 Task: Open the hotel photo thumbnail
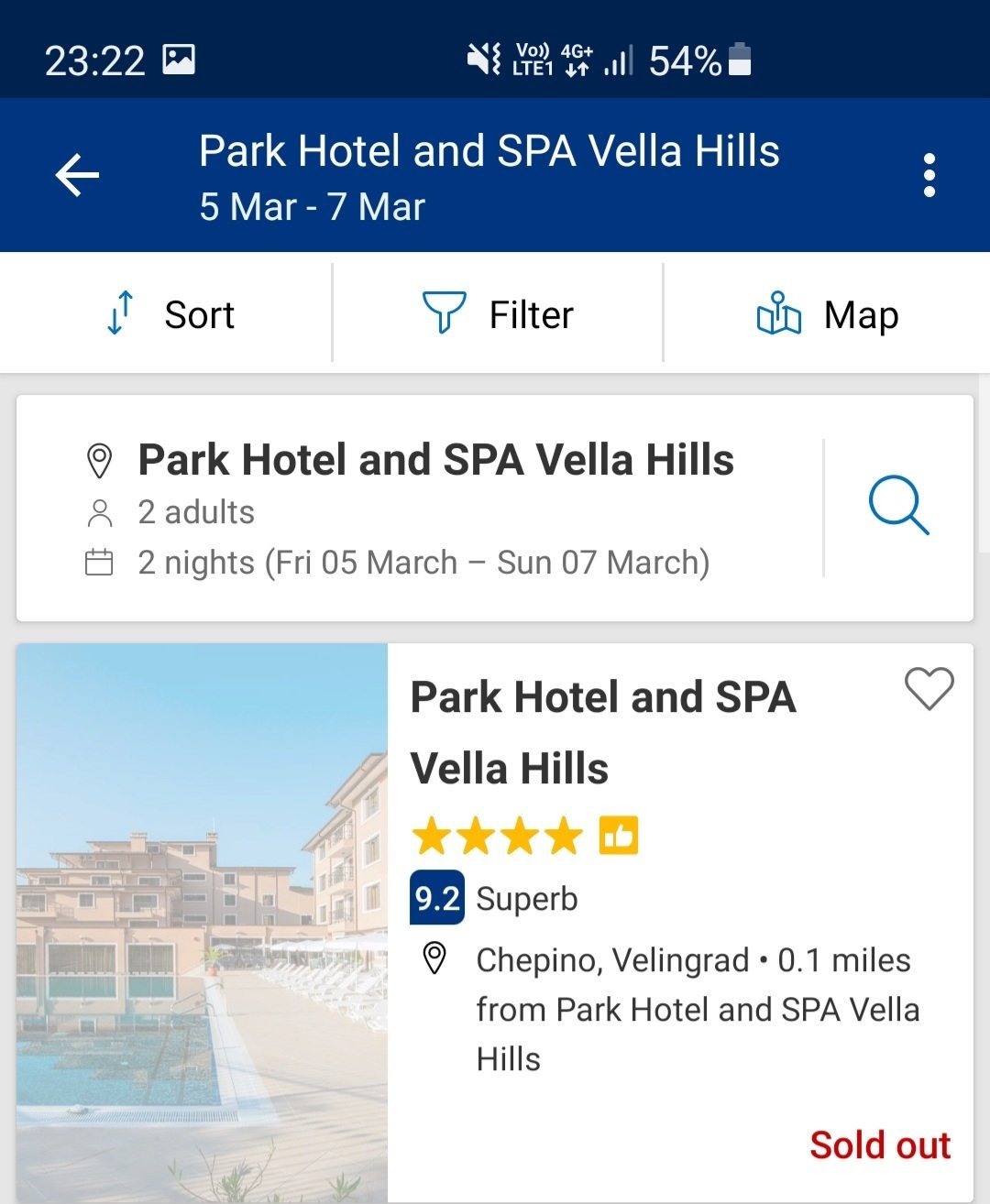[x=202, y=923]
